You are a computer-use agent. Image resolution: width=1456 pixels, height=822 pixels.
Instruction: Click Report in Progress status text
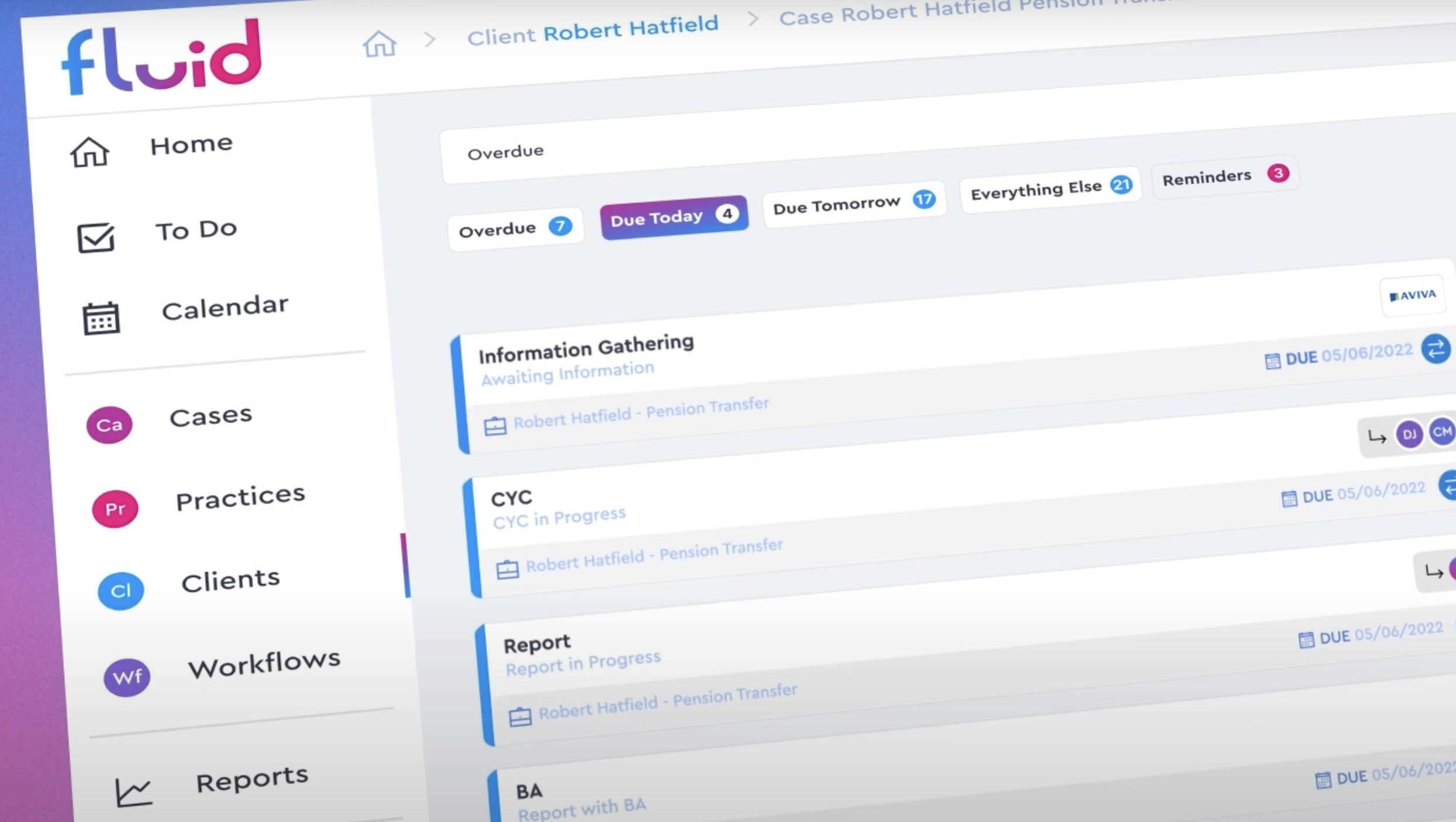pos(583,663)
